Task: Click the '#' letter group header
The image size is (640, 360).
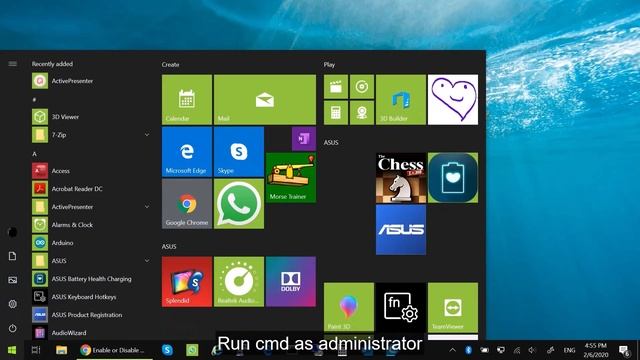Action: tap(34, 100)
